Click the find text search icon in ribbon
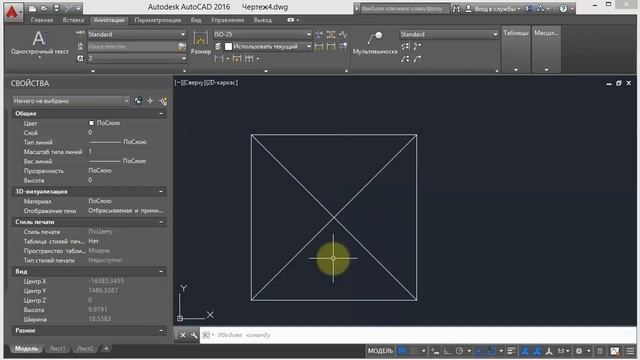This screenshot has height=360, width=640. (182, 47)
